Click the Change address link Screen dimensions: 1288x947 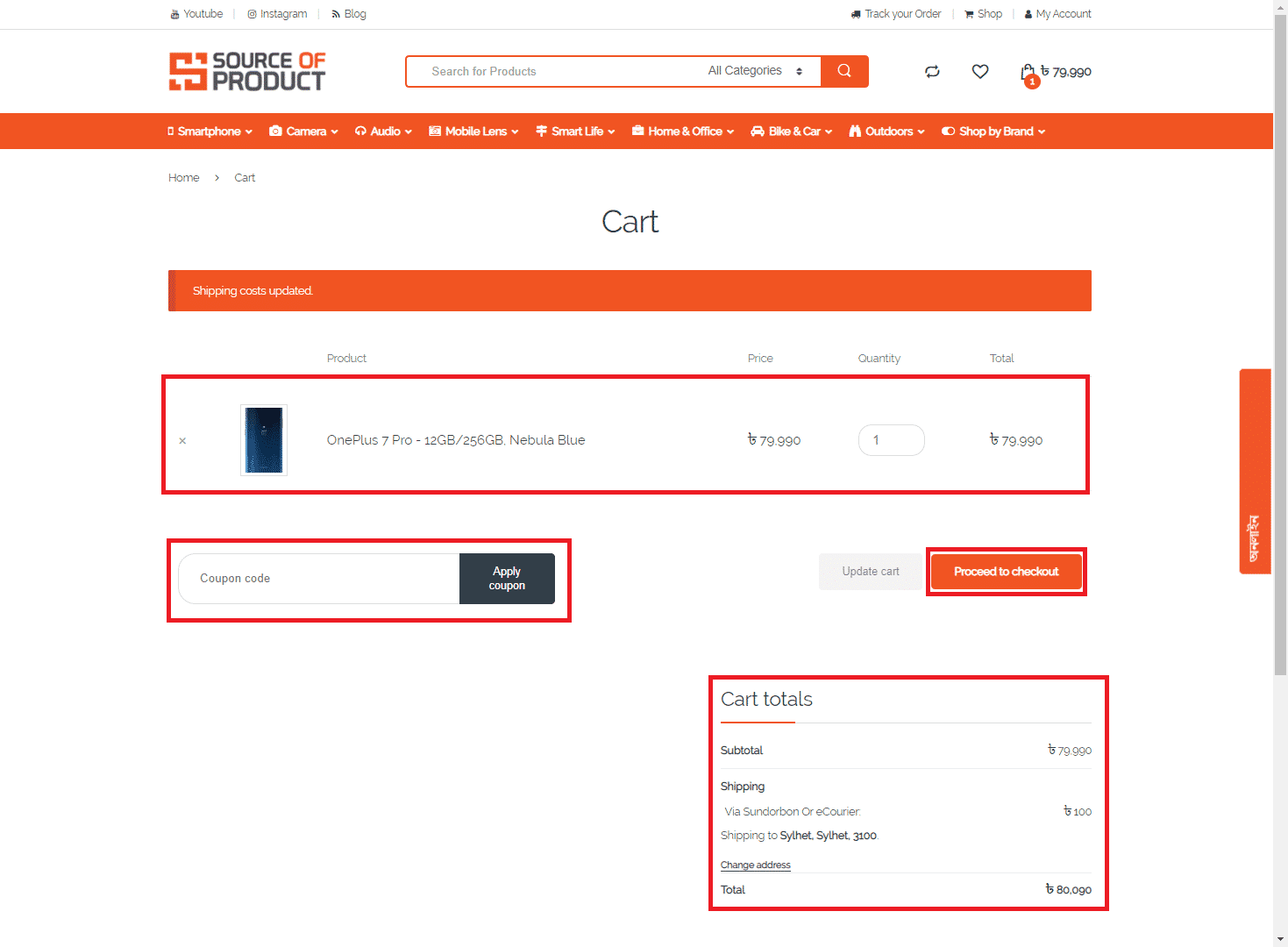[x=756, y=865]
